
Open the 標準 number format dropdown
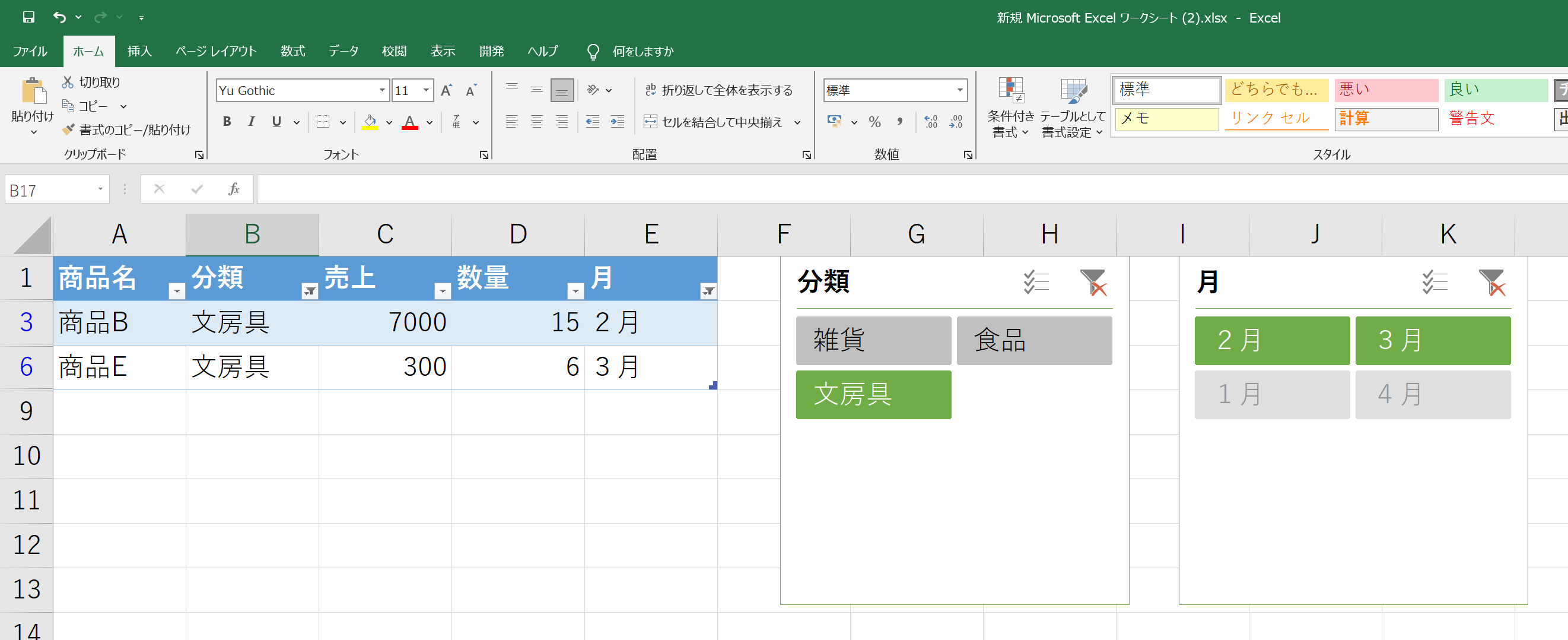(960, 90)
